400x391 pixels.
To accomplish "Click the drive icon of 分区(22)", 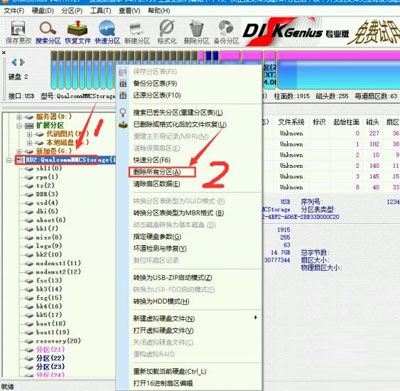I will [30, 358].
